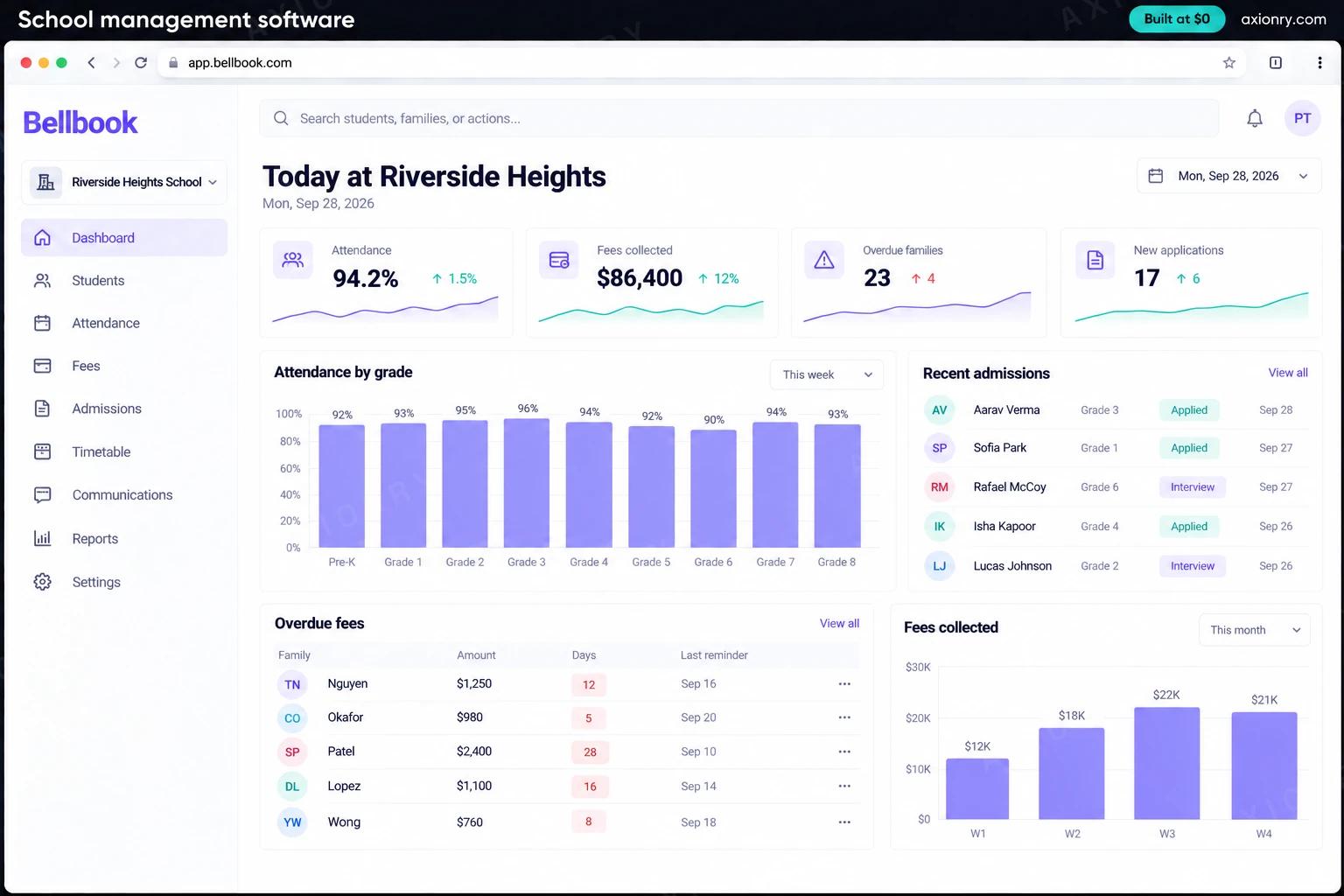Open row actions for Lopez family

[844, 786]
